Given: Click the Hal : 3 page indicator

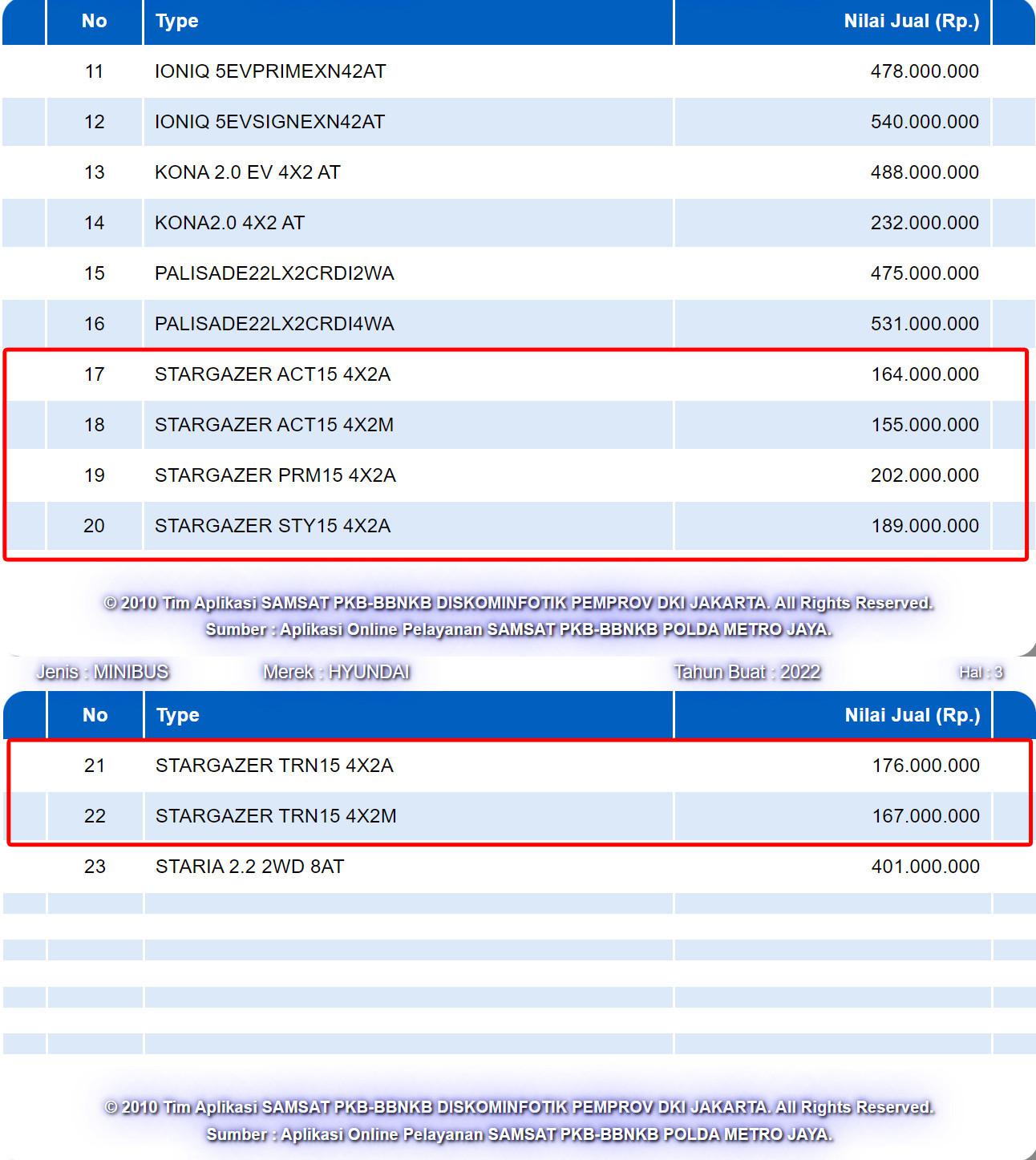Looking at the screenshot, I should 981,673.
